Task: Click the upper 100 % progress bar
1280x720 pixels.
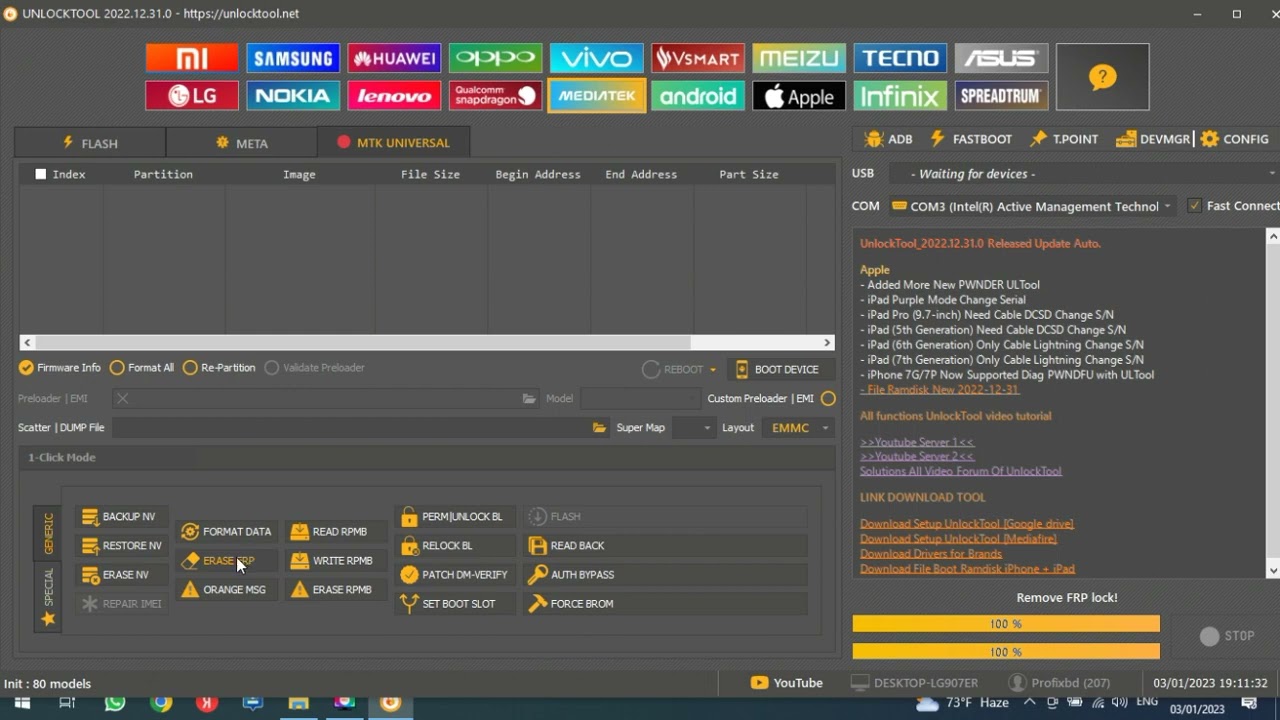Action: click(x=1006, y=624)
